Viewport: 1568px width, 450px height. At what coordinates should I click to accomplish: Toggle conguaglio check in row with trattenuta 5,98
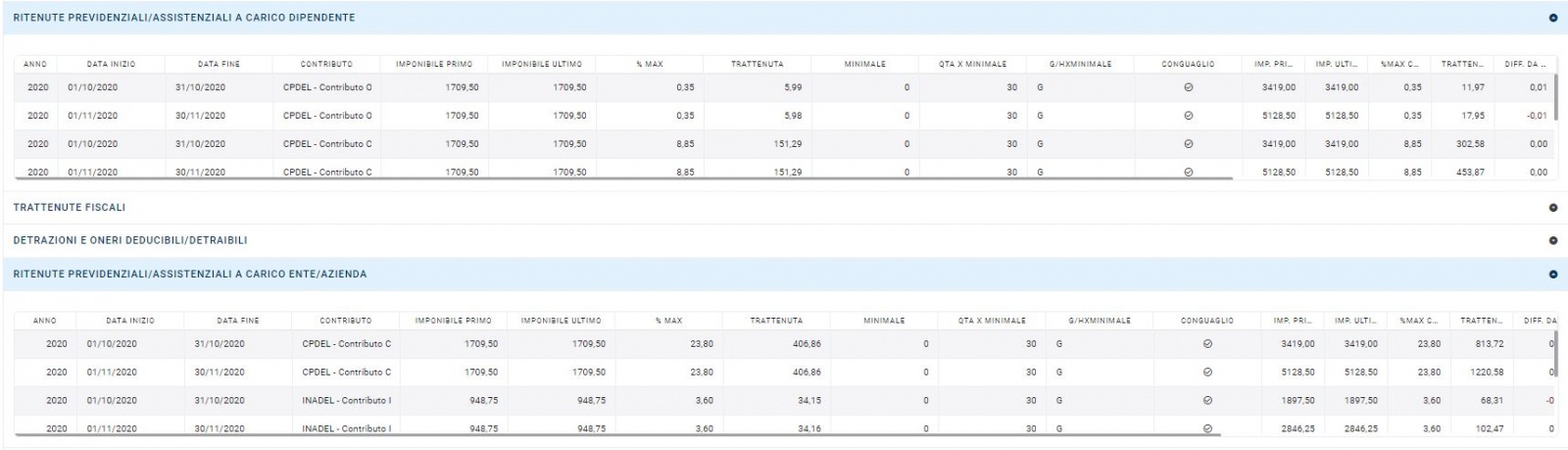click(1188, 116)
